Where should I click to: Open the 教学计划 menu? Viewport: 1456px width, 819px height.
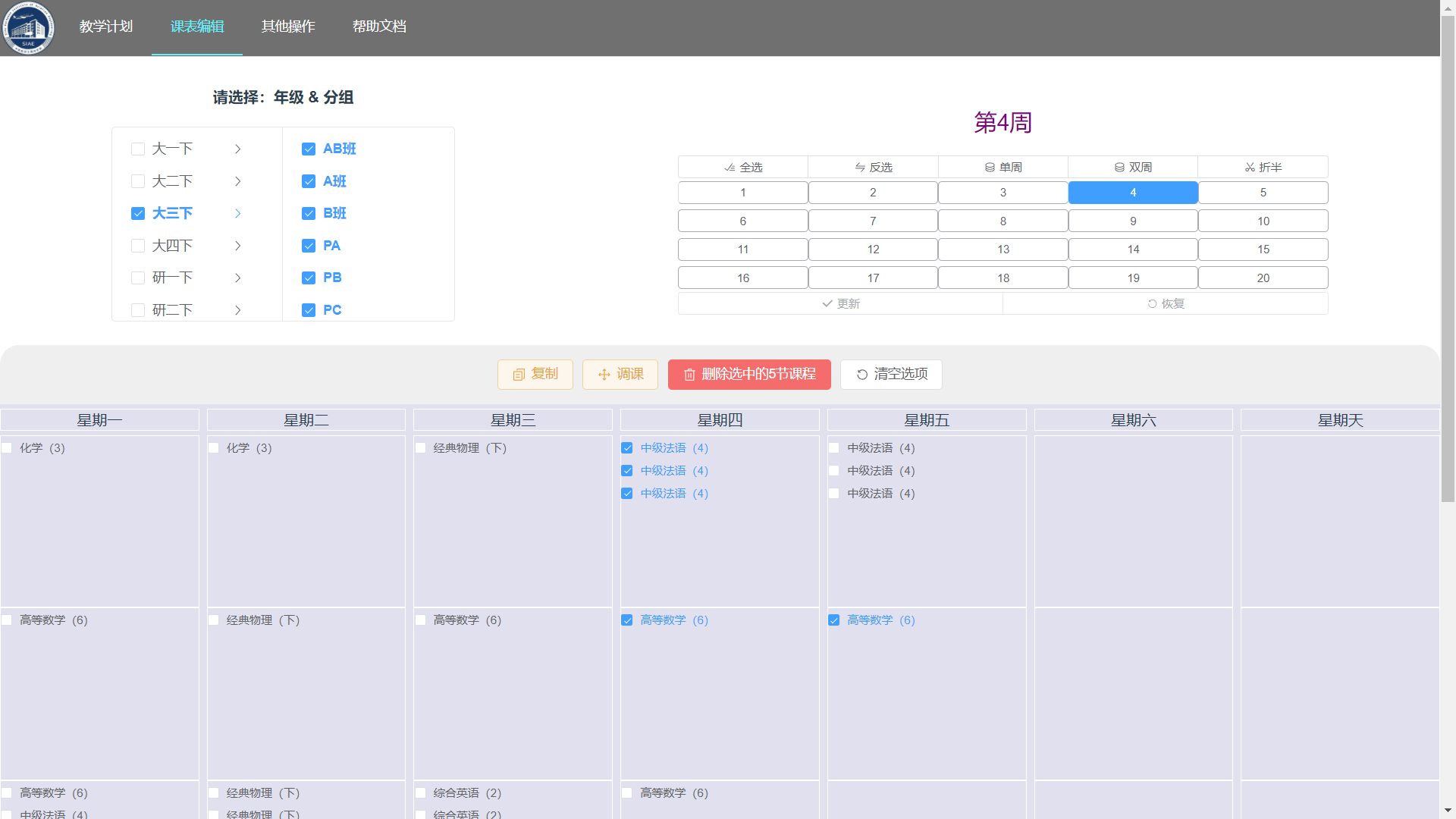tap(106, 27)
